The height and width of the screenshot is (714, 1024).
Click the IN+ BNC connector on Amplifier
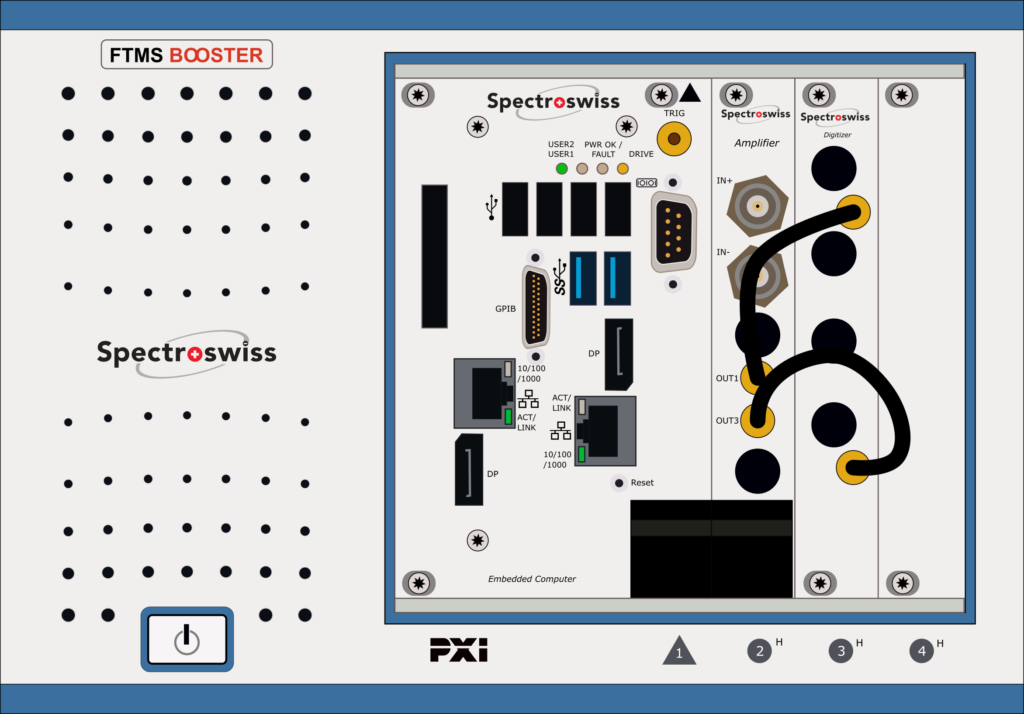[x=758, y=206]
